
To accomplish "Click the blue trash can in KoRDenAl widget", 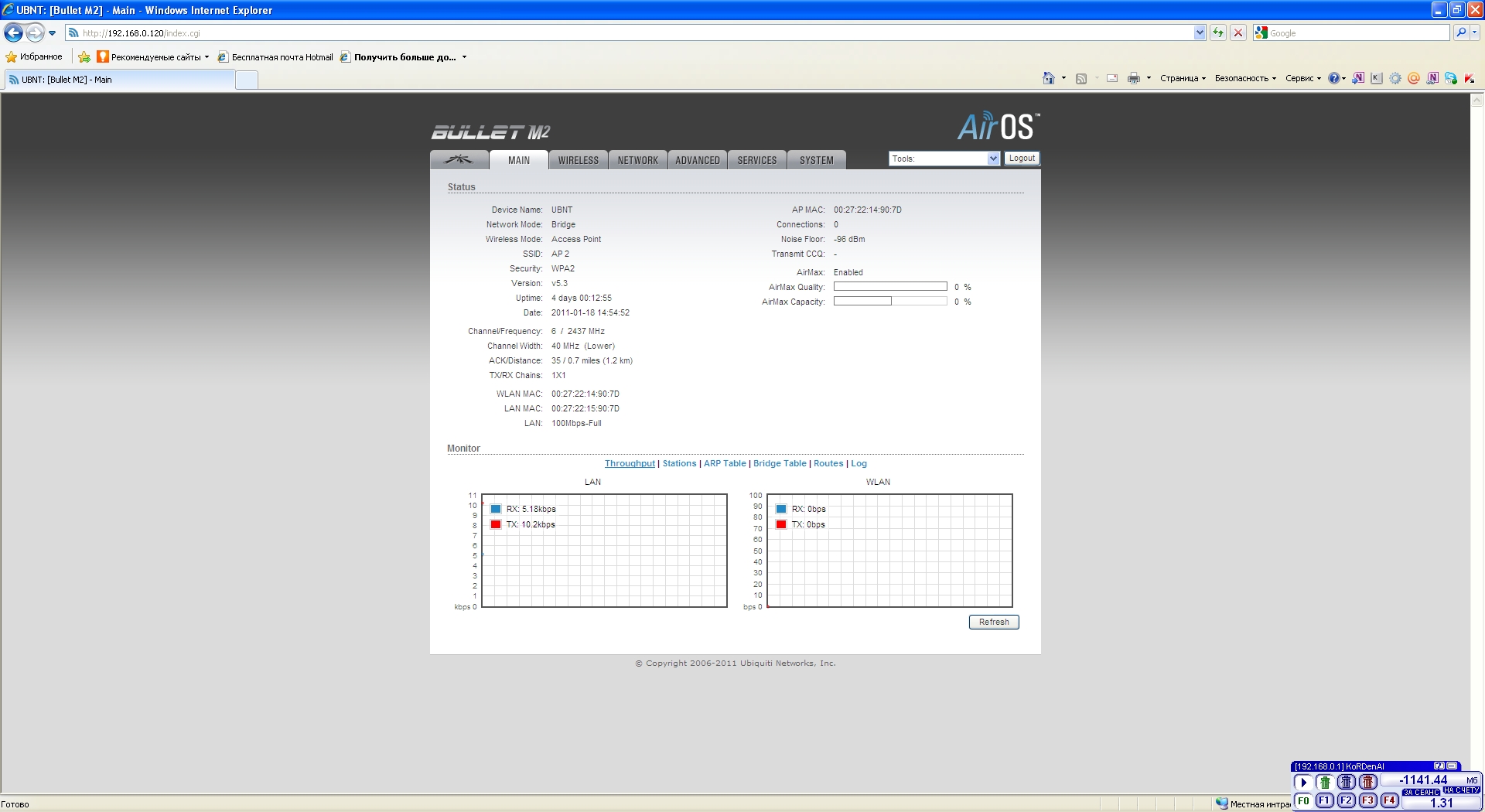I will [x=1347, y=782].
